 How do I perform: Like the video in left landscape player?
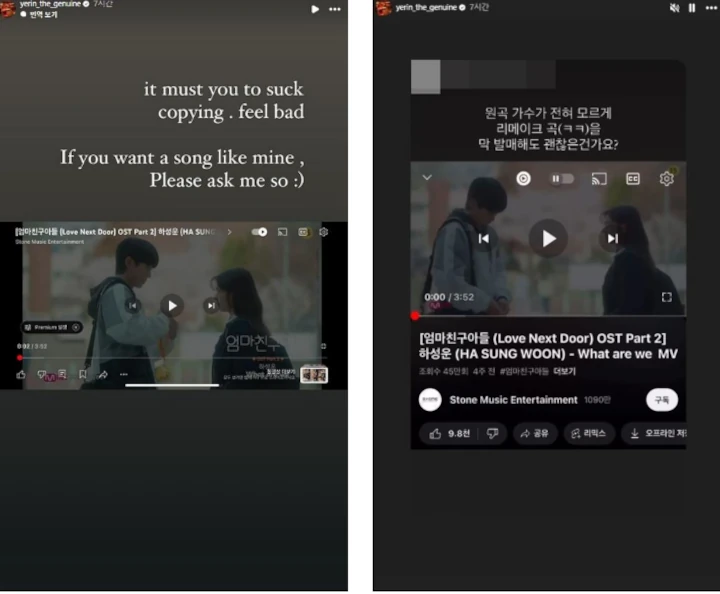(x=21, y=375)
